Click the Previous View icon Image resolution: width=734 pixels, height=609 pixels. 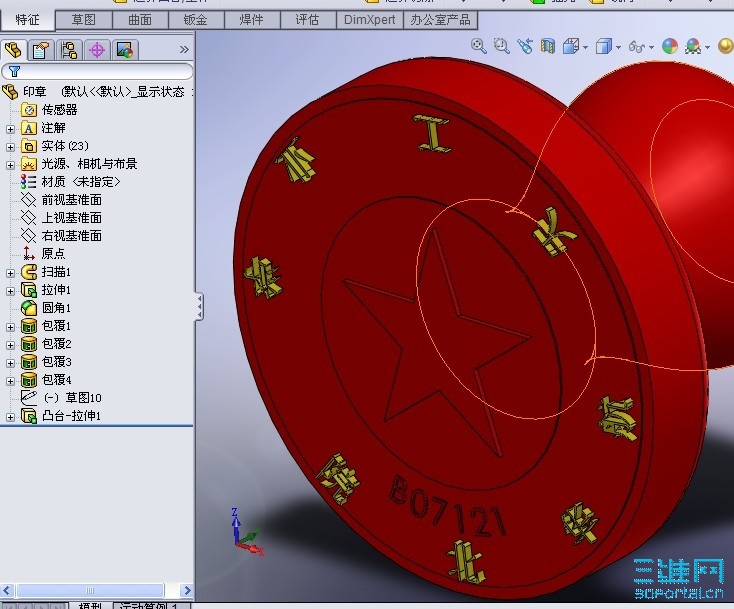pyautogui.click(x=525, y=46)
